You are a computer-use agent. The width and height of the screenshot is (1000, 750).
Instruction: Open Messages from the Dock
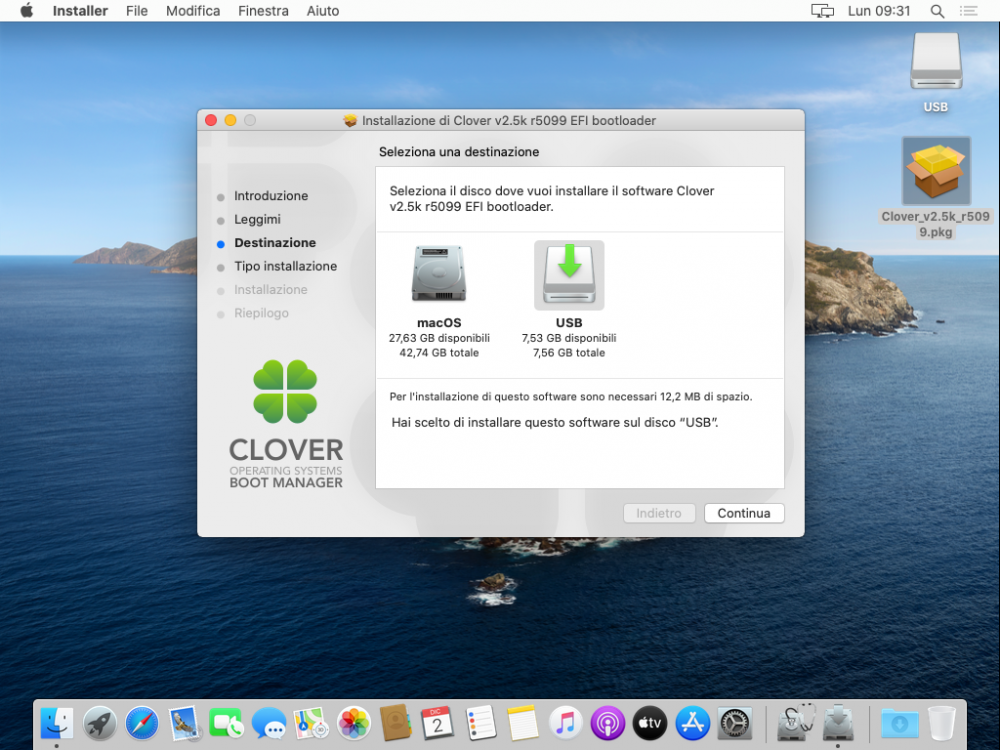[268, 723]
